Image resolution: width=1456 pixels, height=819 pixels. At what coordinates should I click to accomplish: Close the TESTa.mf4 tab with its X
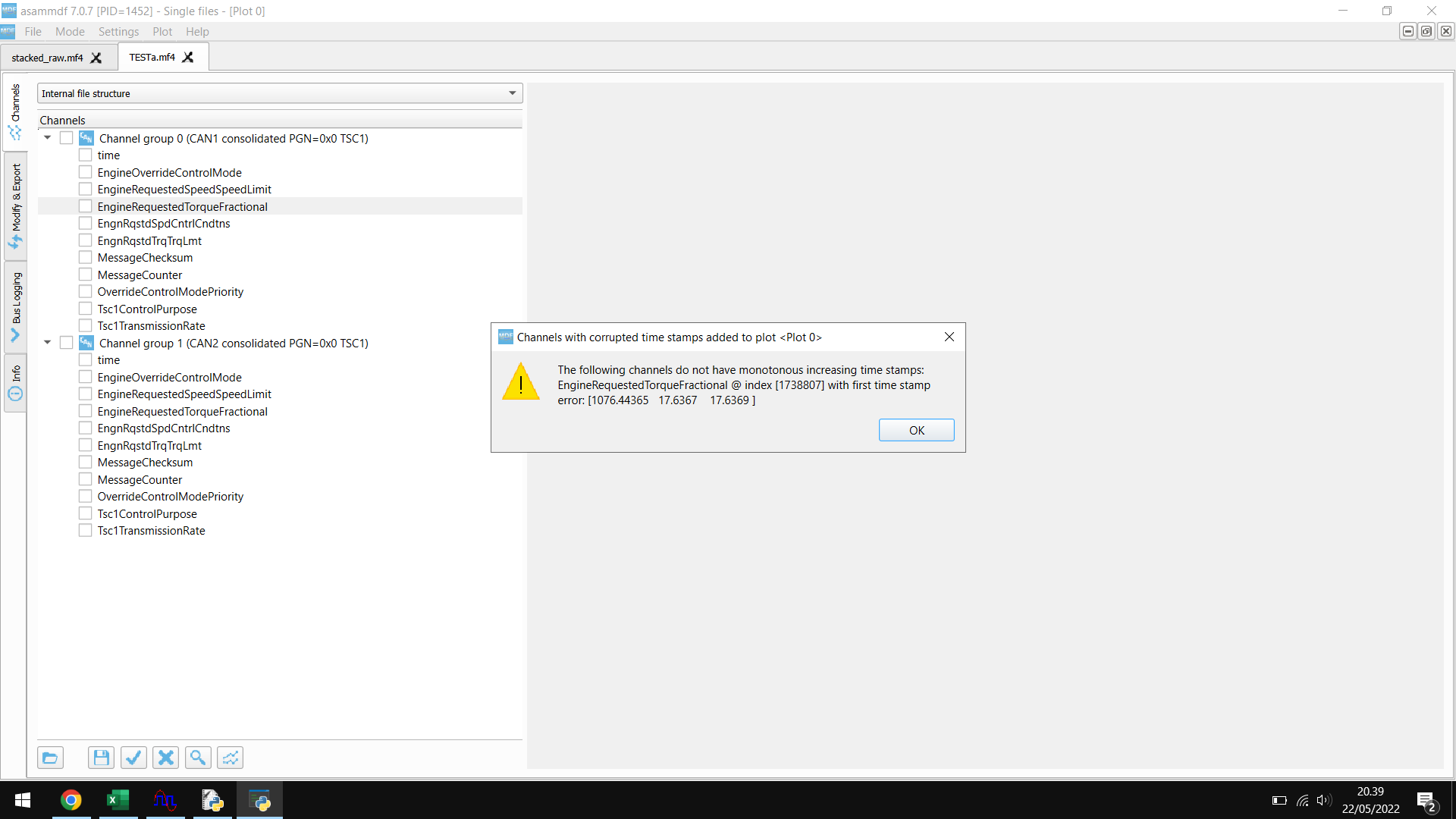coord(188,58)
